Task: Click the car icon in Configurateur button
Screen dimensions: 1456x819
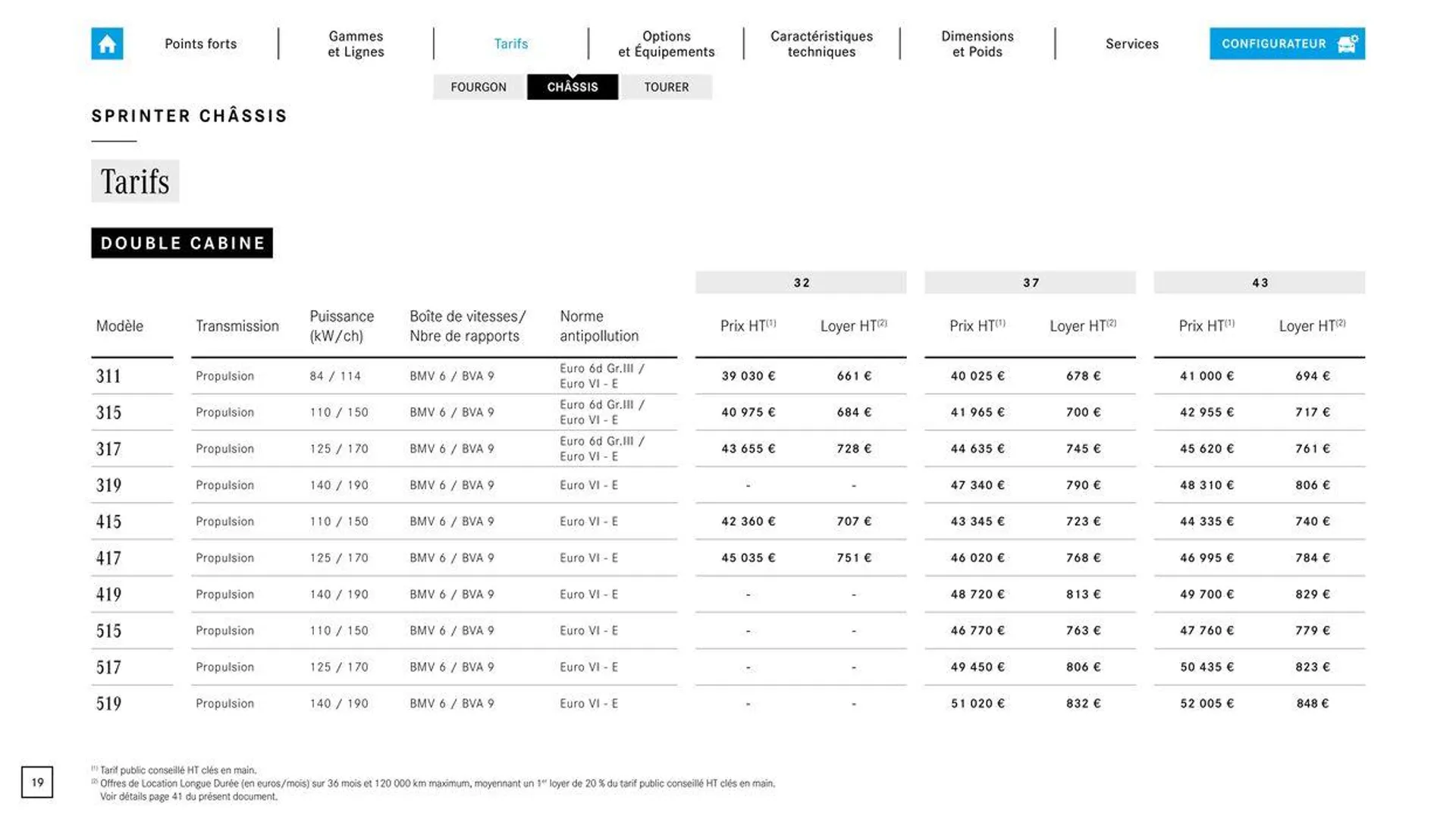Action: (x=1348, y=43)
